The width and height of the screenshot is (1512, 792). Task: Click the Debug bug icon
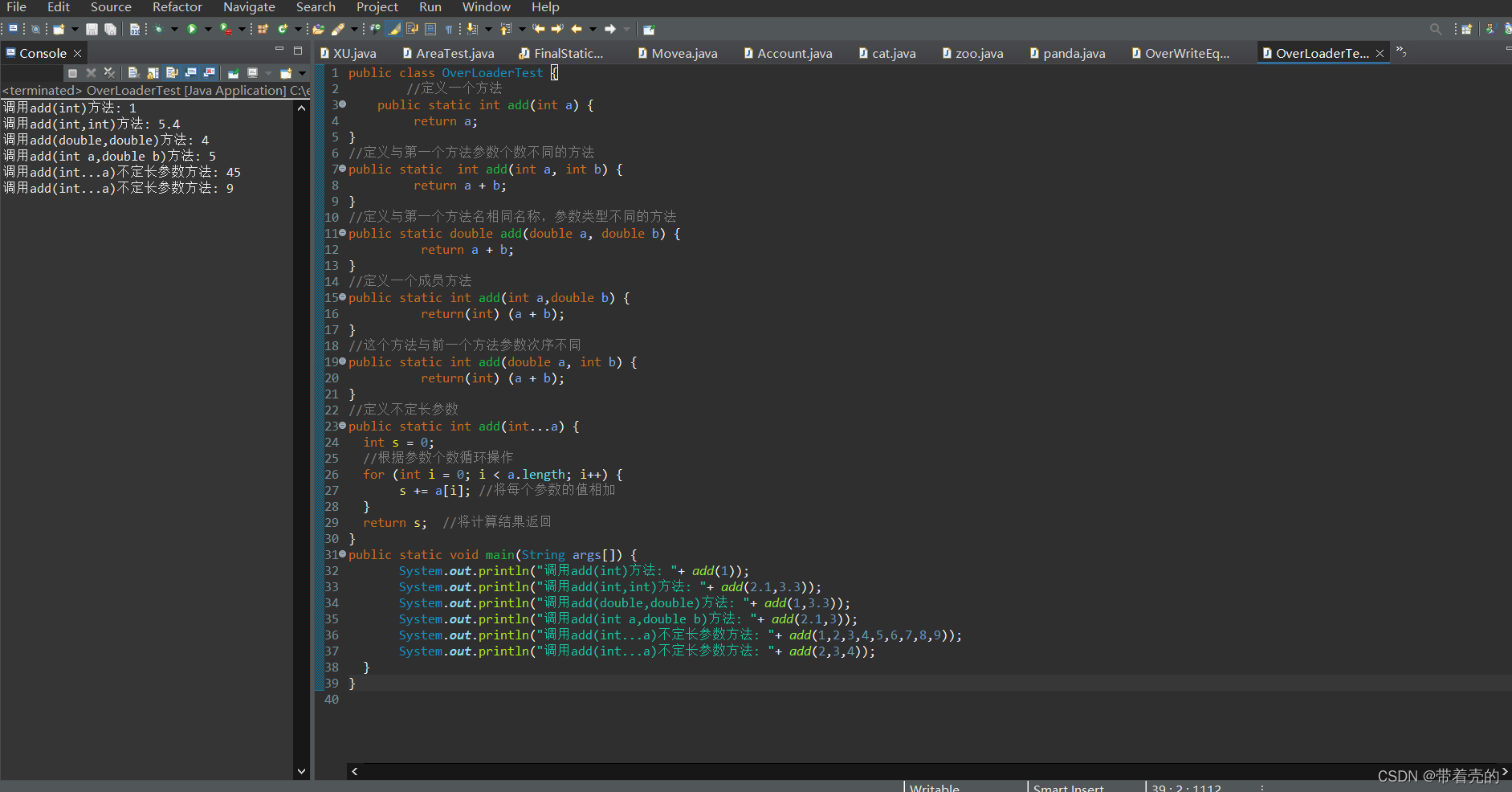click(159, 29)
